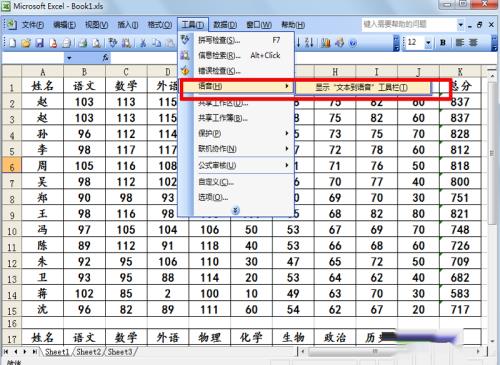This screenshot has width=500, height=365.
Task: Click the last-sheet navigation arrow
Action: point(34,352)
